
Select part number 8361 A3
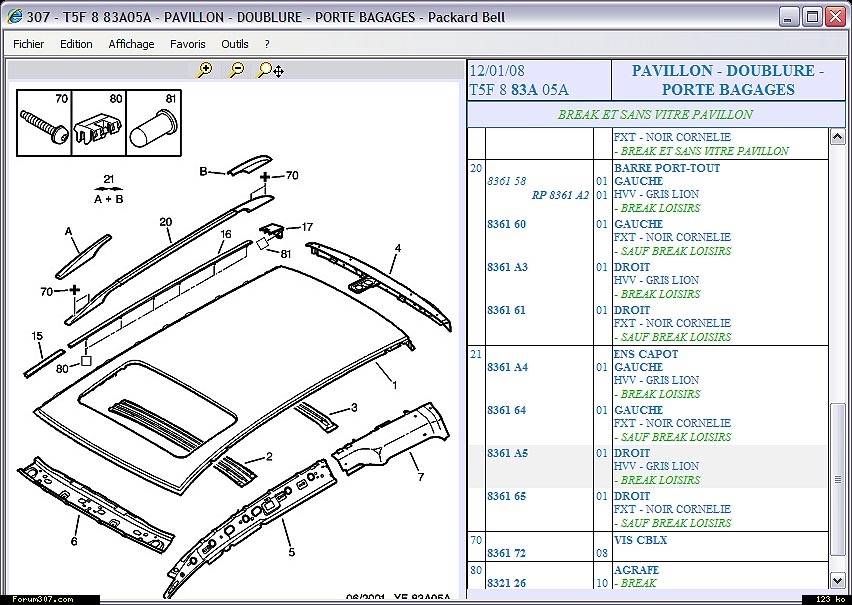point(508,267)
